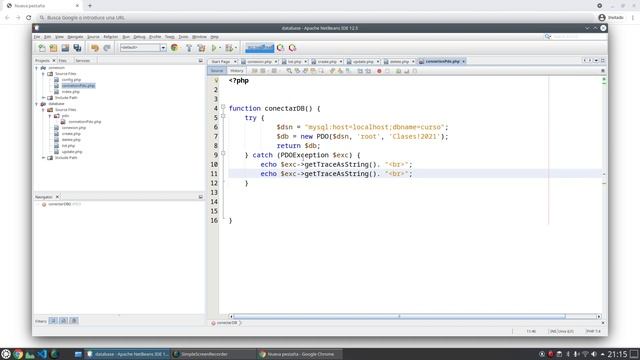Click the red macro recording circle in the editor toolbar

[x=379, y=71]
